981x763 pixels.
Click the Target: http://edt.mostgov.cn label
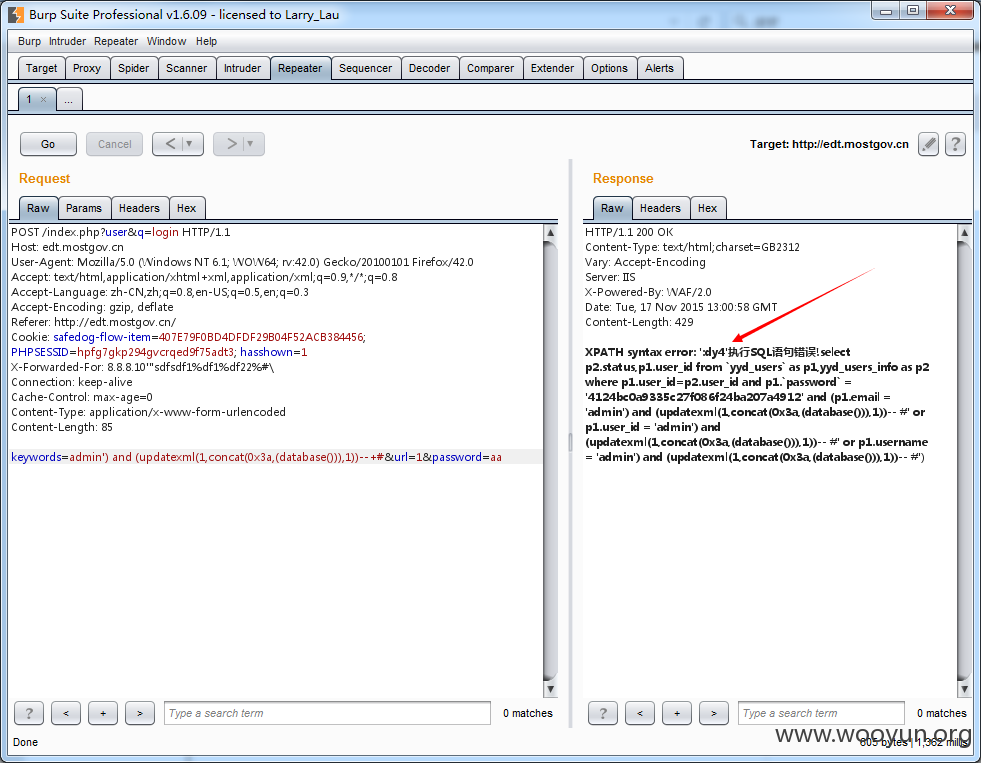829,144
